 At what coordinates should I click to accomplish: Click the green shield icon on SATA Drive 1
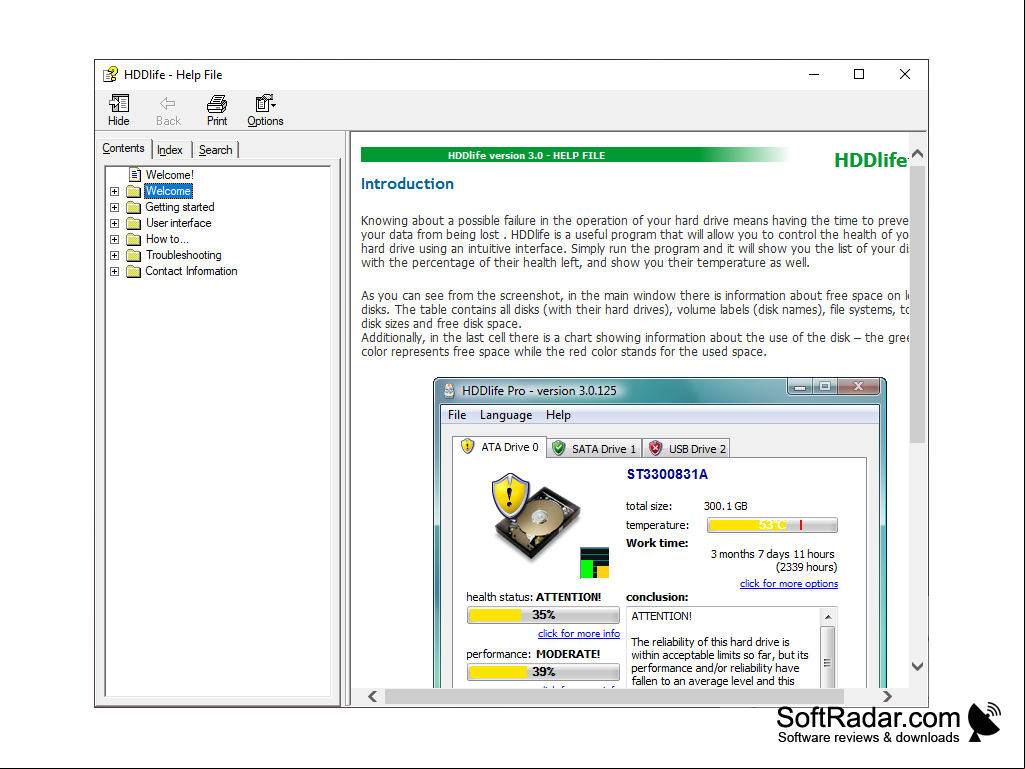click(x=558, y=448)
